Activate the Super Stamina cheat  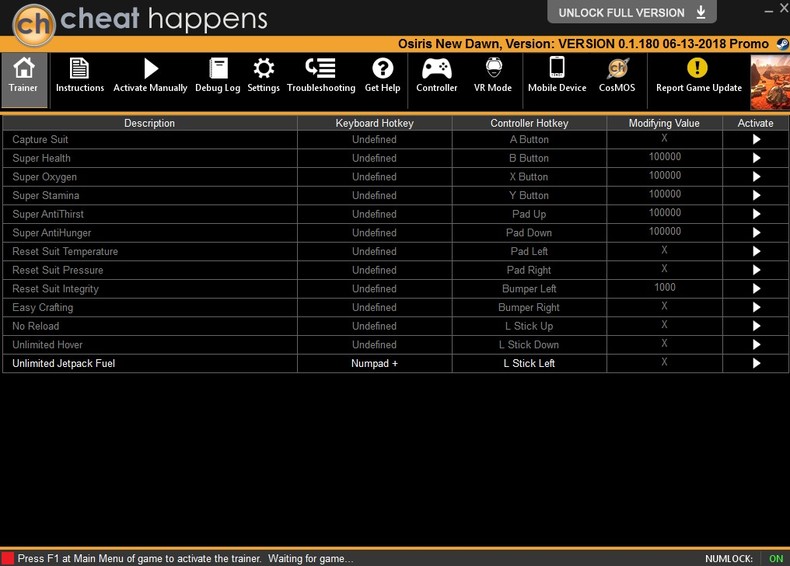[x=756, y=196]
